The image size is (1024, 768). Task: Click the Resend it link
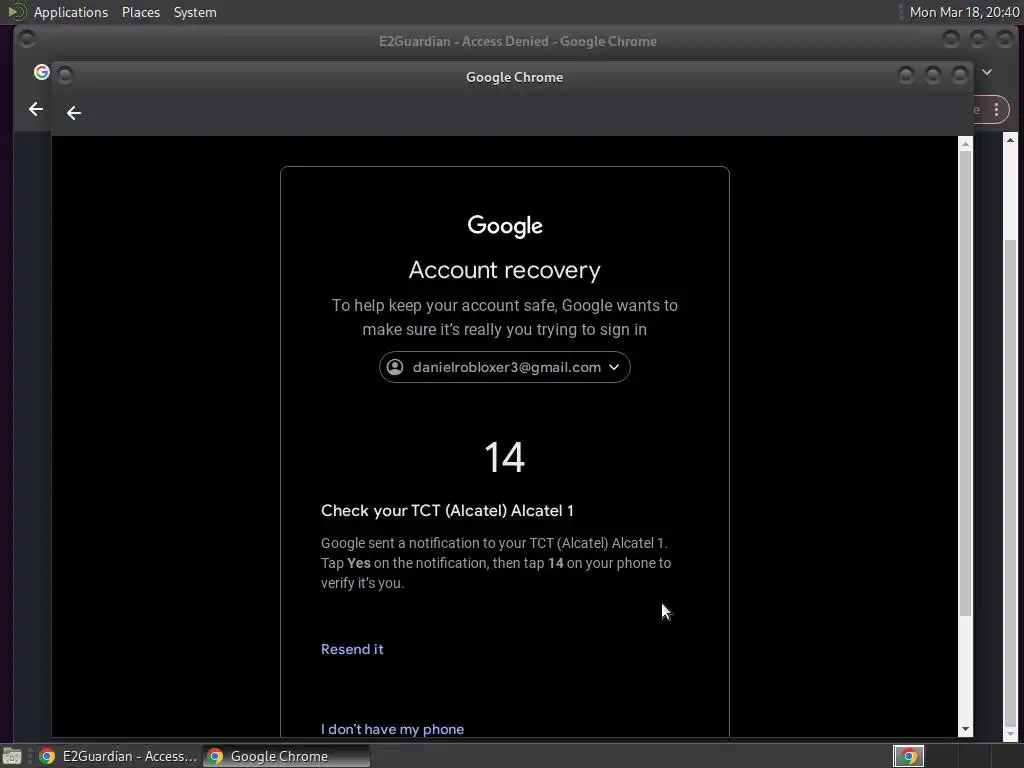coord(352,649)
